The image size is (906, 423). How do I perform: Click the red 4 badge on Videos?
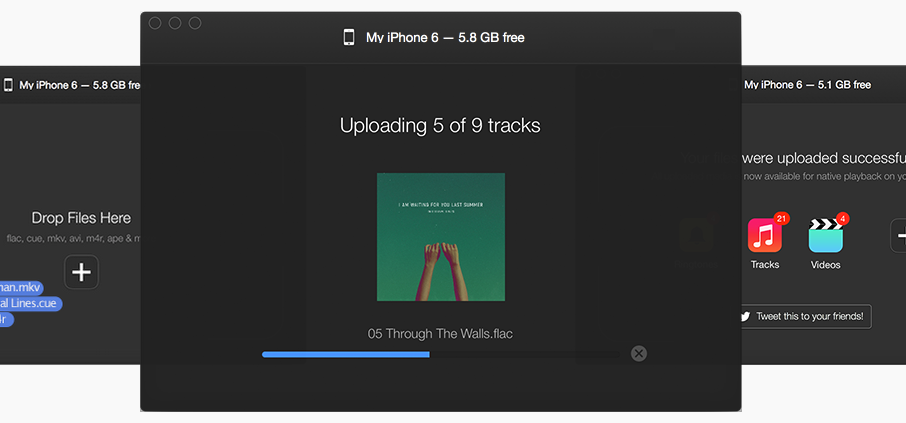coord(842,218)
